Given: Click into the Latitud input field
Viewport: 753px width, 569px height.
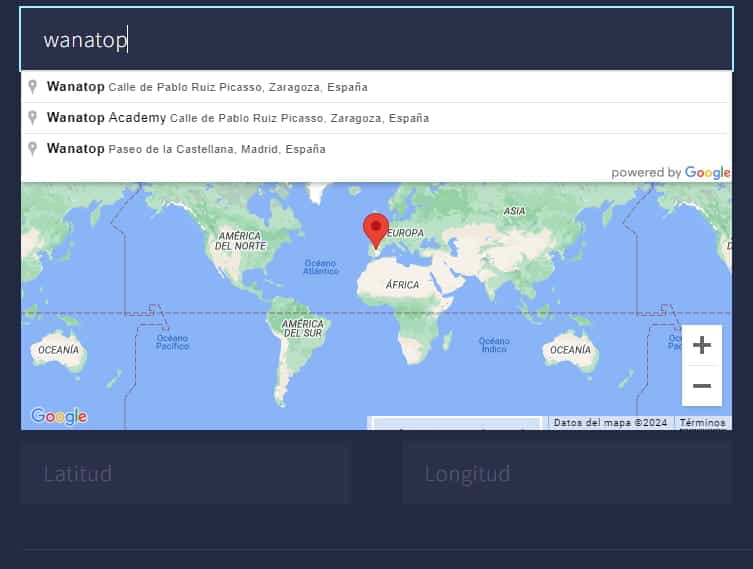Looking at the screenshot, I should (185, 473).
